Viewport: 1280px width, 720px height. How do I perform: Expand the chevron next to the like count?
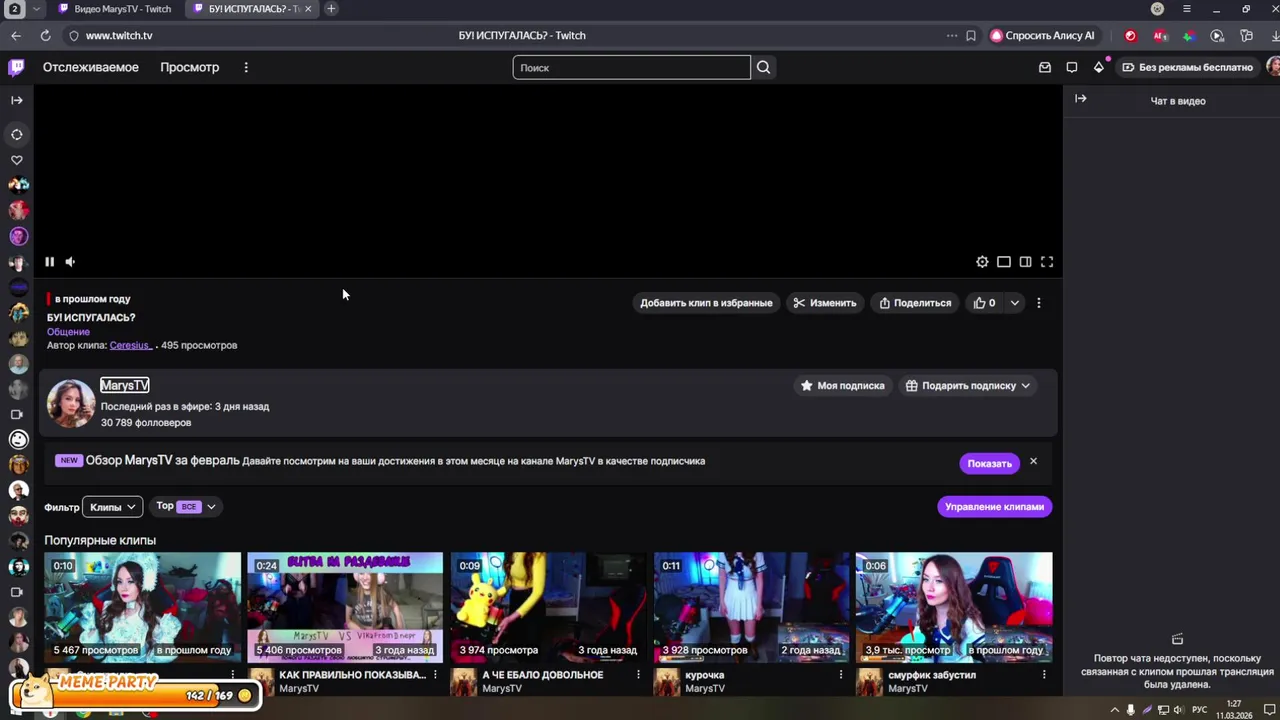tap(1014, 303)
